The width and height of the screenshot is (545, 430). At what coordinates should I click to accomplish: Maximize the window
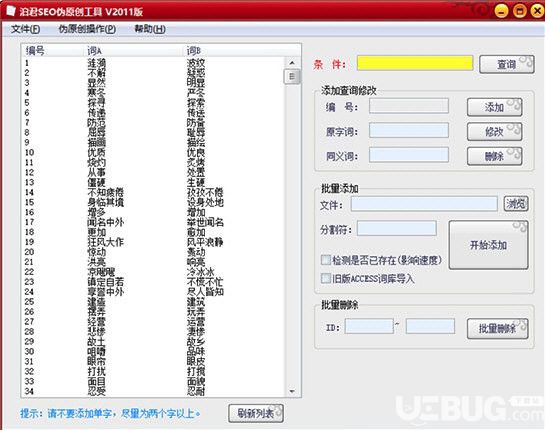(x=520, y=11)
